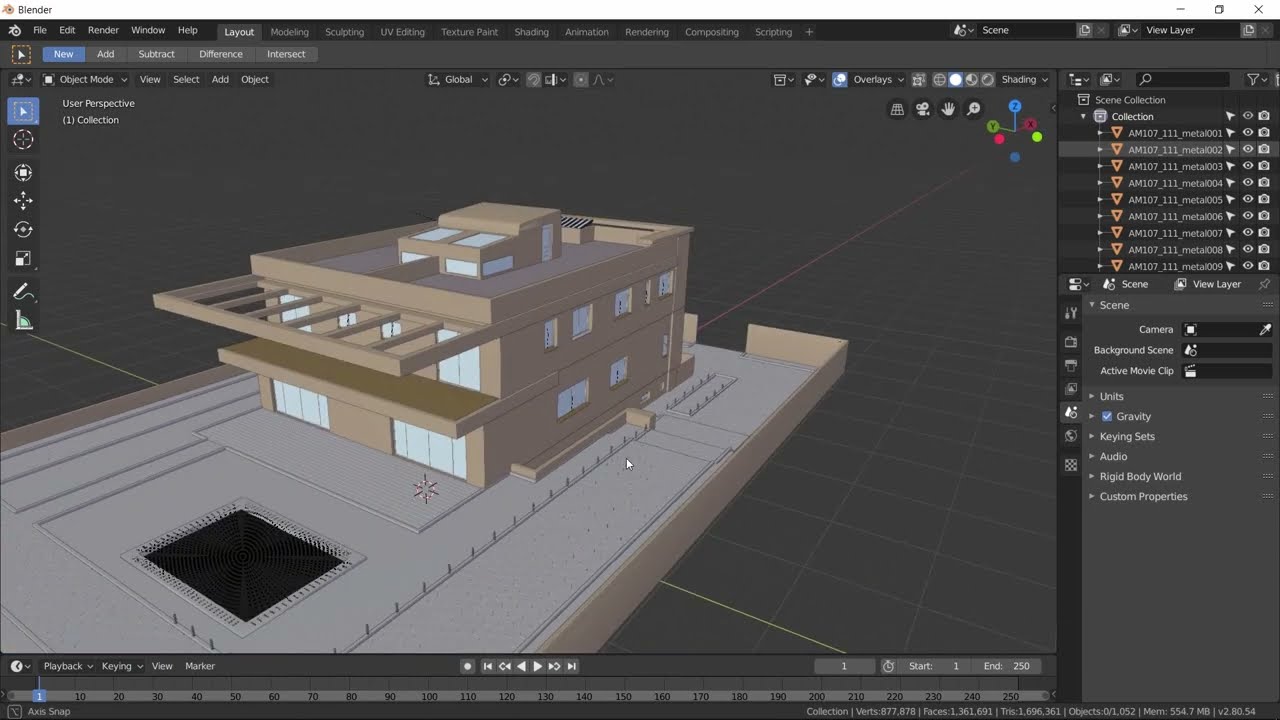Choose the Scale tool in toolbar

click(x=23, y=259)
